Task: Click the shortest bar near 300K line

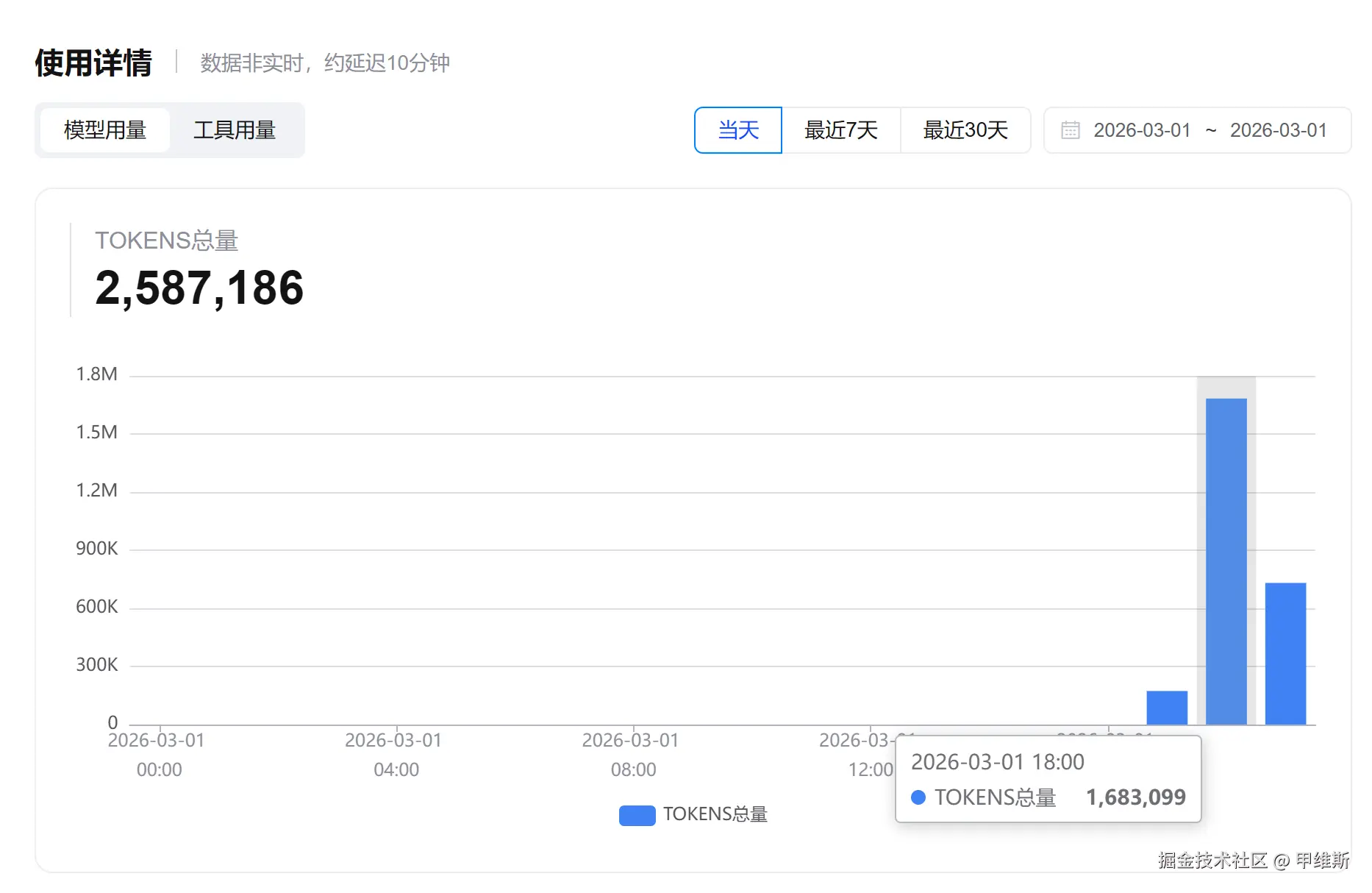Action: tap(1167, 708)
